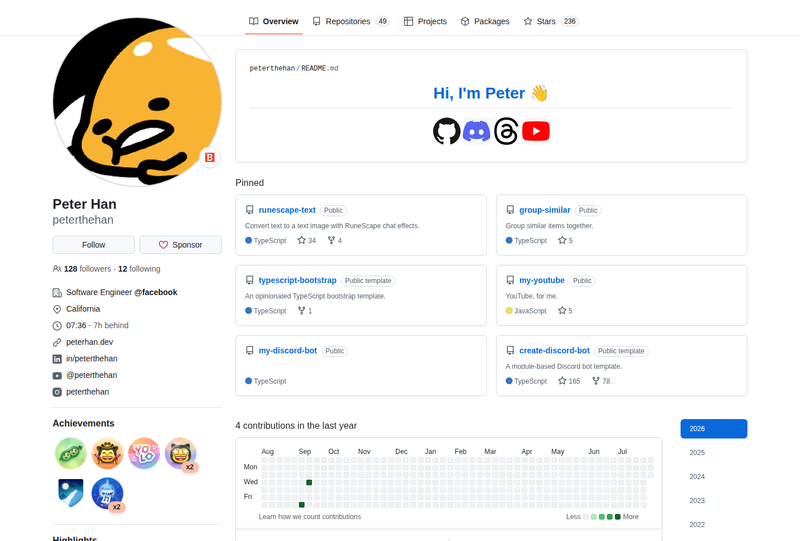Open the Pair Extraordinaire peas achievement badge
This screenshot has height=541, width=800.
click(70, 453)
